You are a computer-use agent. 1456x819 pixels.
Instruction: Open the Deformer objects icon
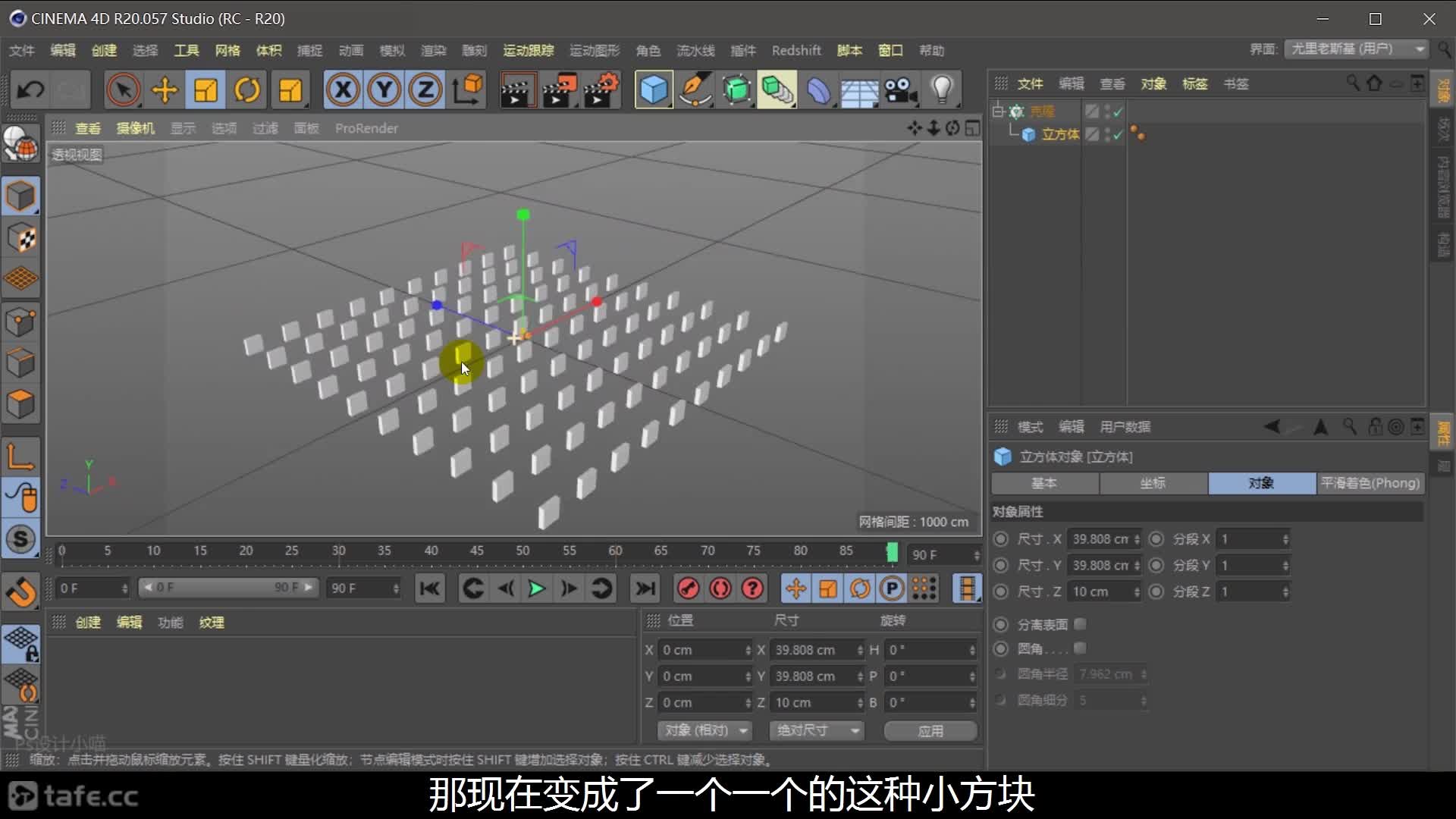pyautogui.click(x=819, y=89)
